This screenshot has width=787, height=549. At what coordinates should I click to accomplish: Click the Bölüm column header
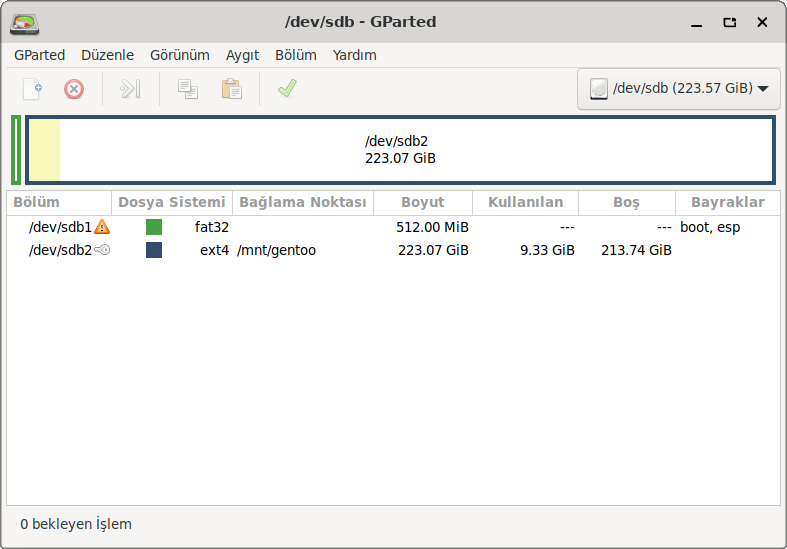[x=59, y=202]
